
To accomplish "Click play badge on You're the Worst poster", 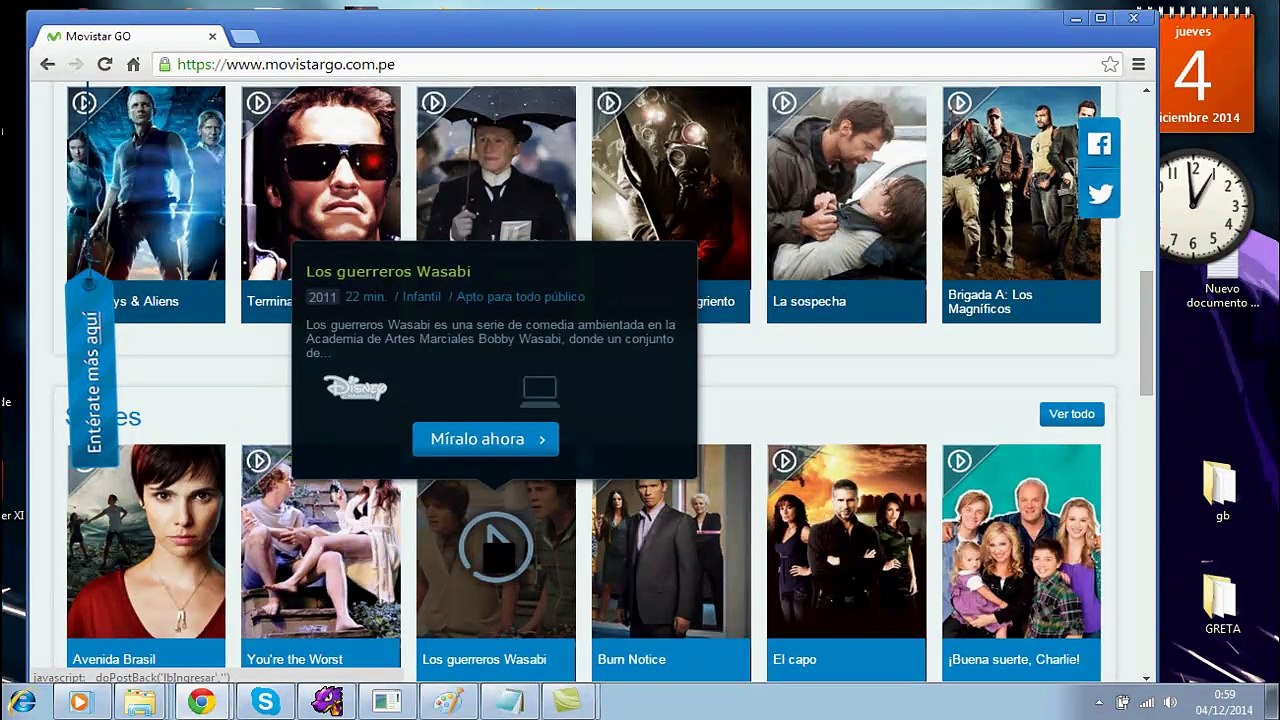I will (x=259, y=460).
